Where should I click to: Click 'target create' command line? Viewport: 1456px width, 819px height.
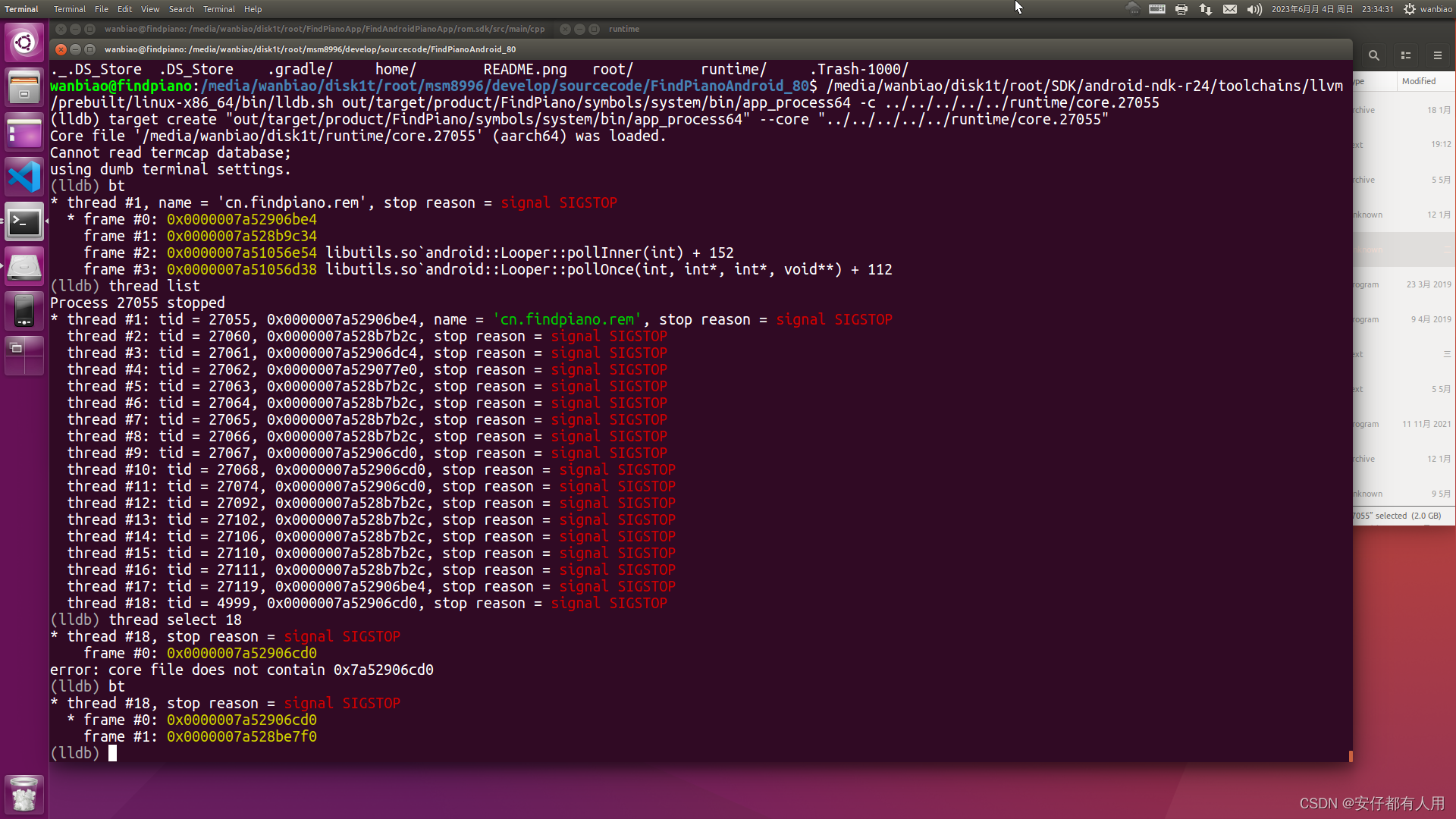579,119
